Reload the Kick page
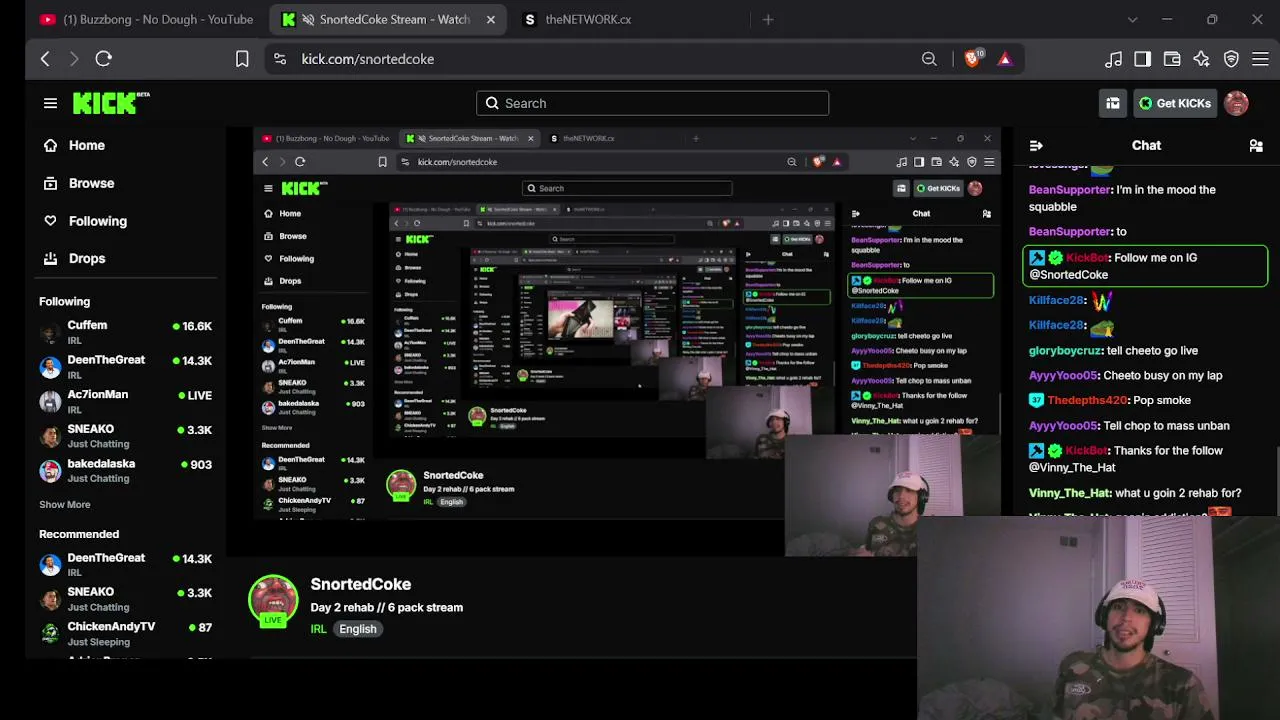The image size is (1280, 720). coord(103,59)
